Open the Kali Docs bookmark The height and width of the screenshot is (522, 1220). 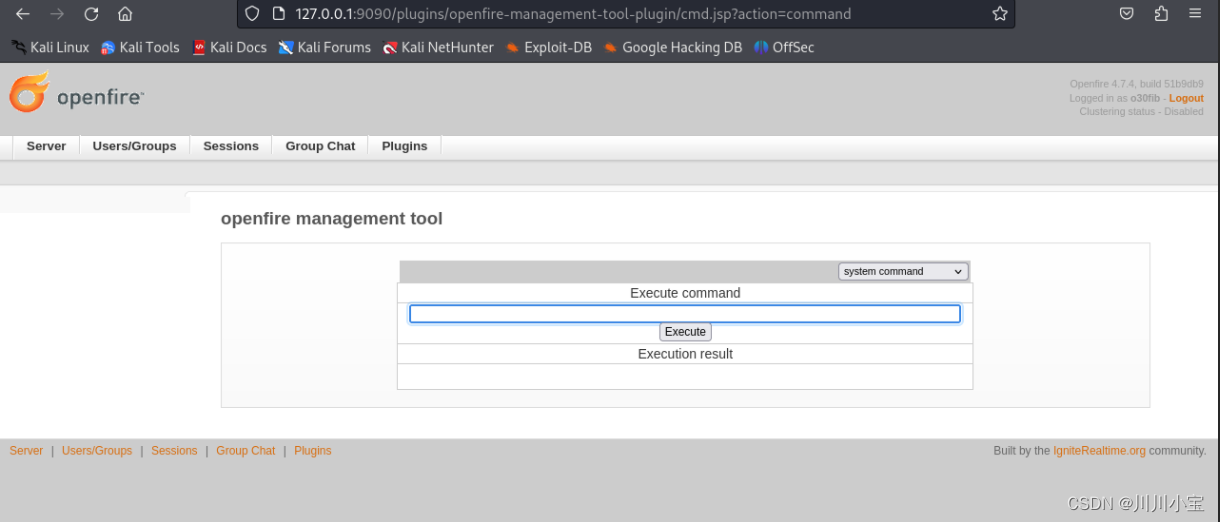tap(229, 47)
